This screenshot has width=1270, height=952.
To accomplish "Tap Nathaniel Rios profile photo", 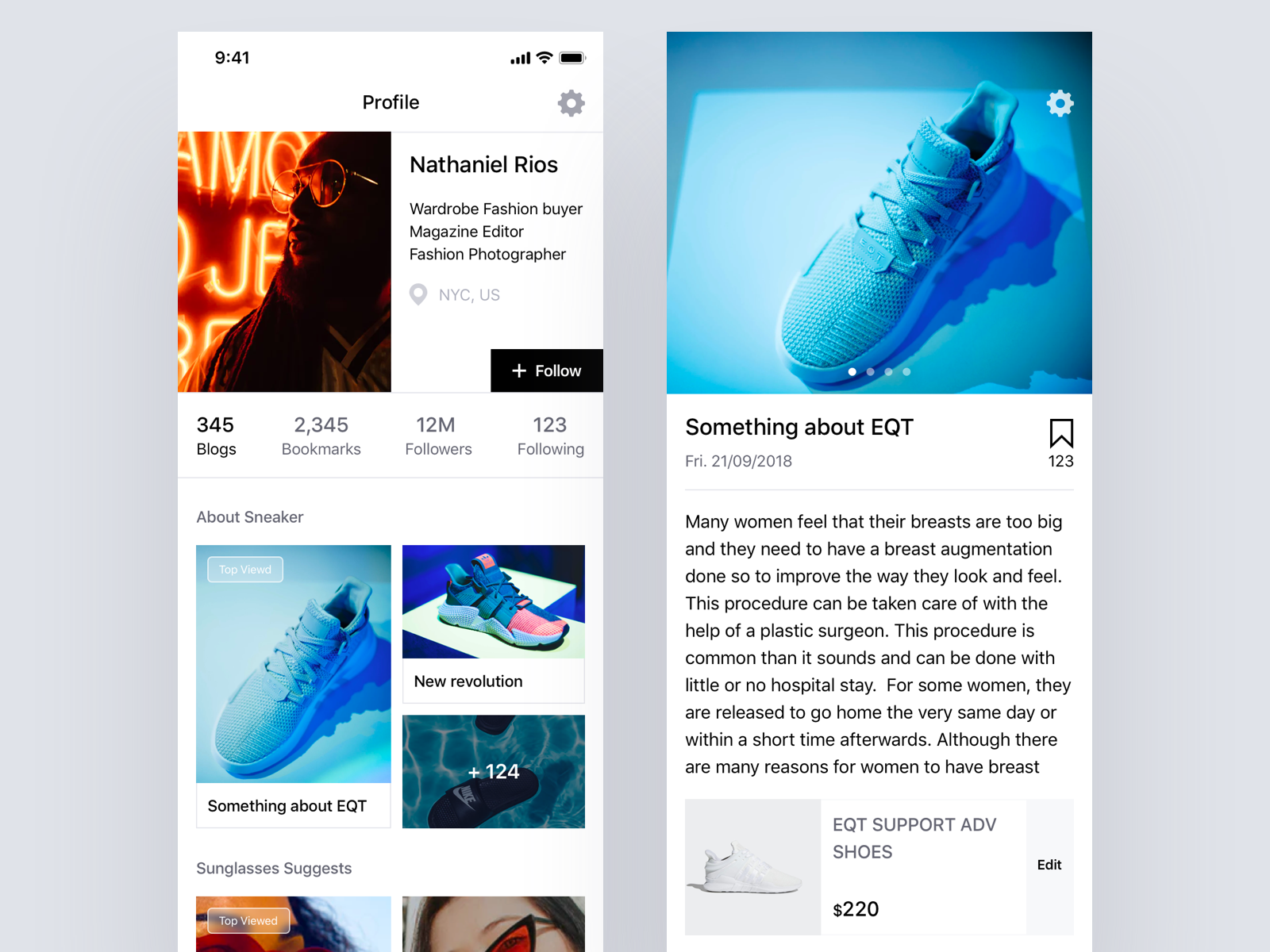I will tap(284, 262).
